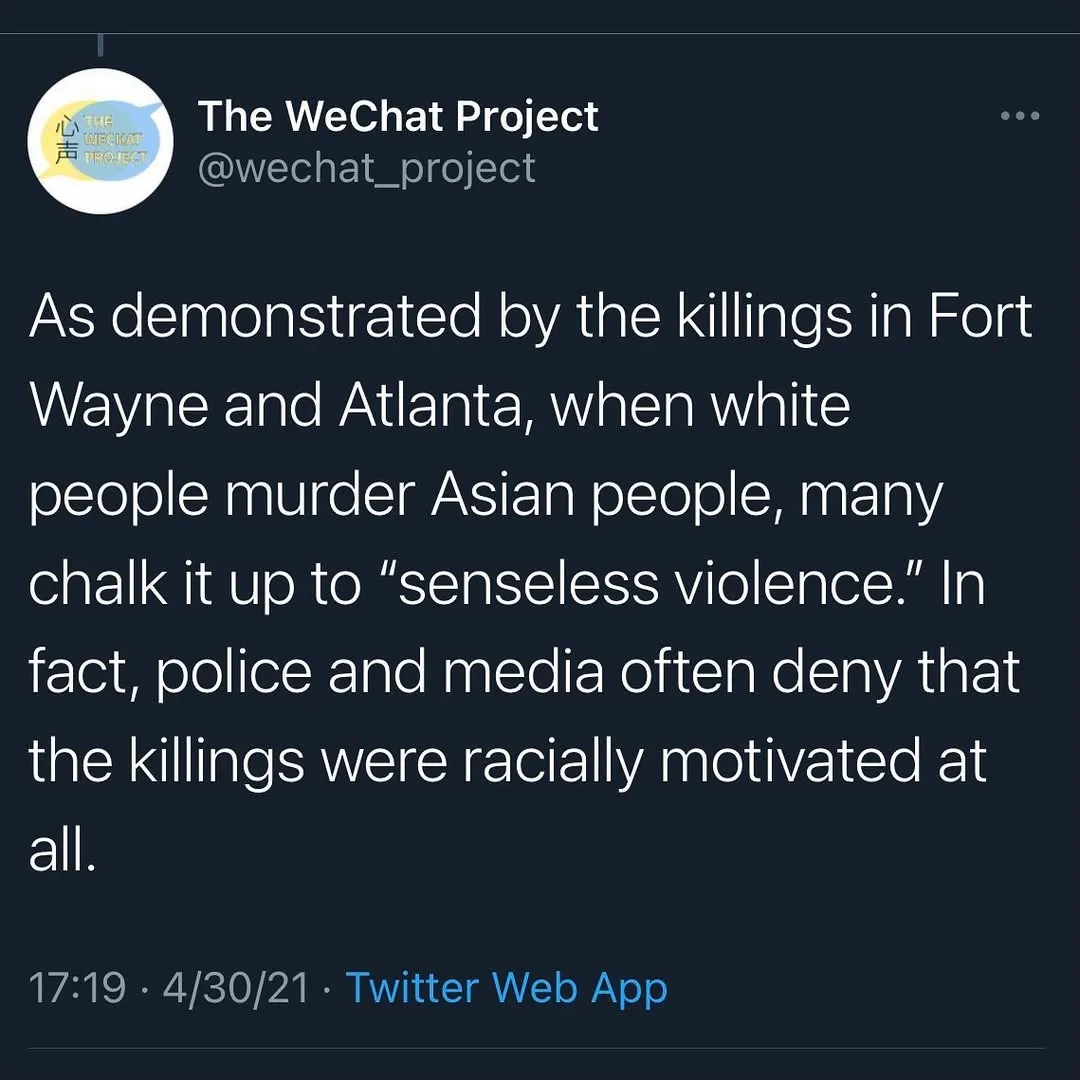
Task: Click the divider line below the timestamp
Action: [540, 1049]
